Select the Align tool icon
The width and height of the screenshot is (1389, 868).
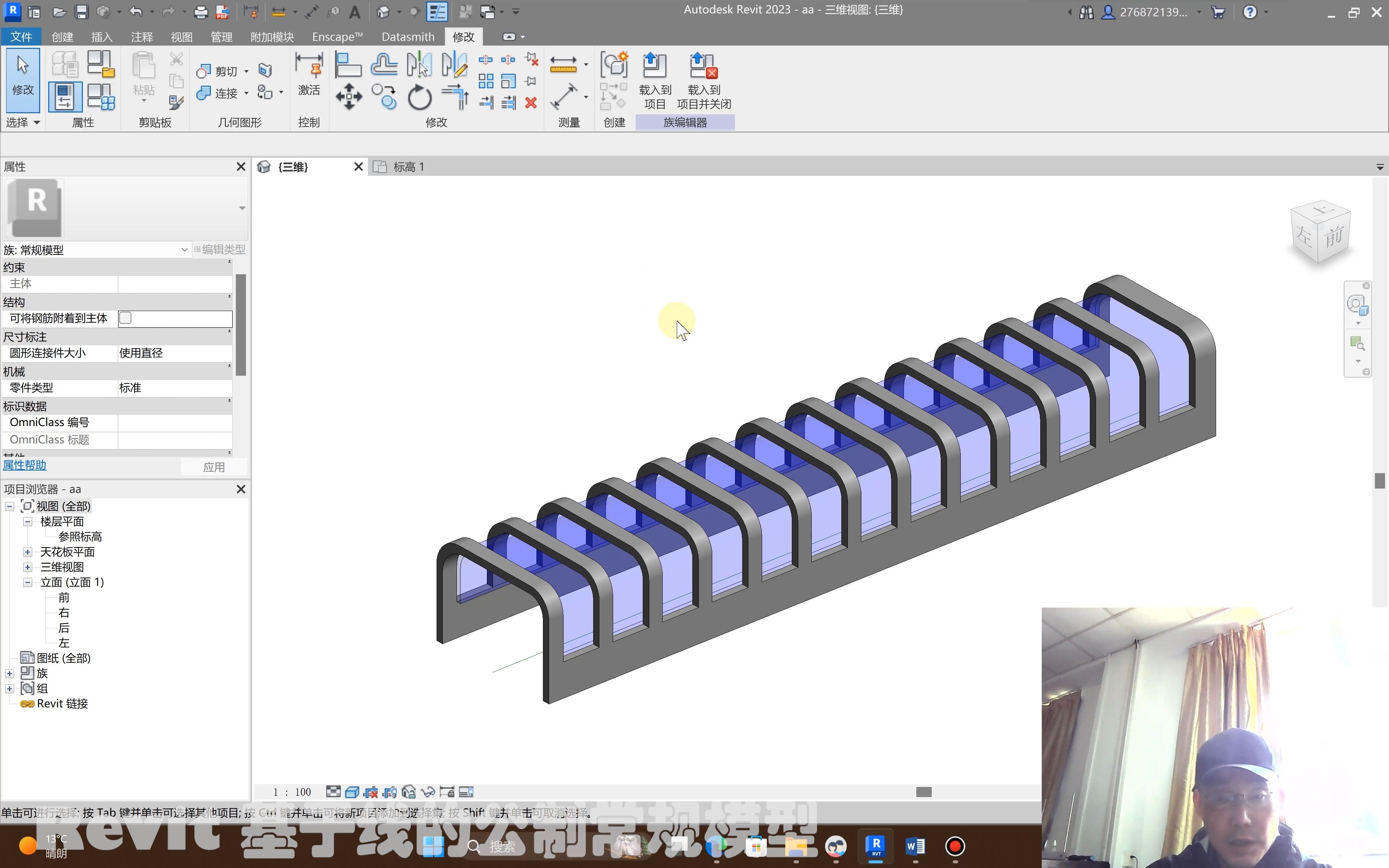pyautogui.click(x=348, y=64)
